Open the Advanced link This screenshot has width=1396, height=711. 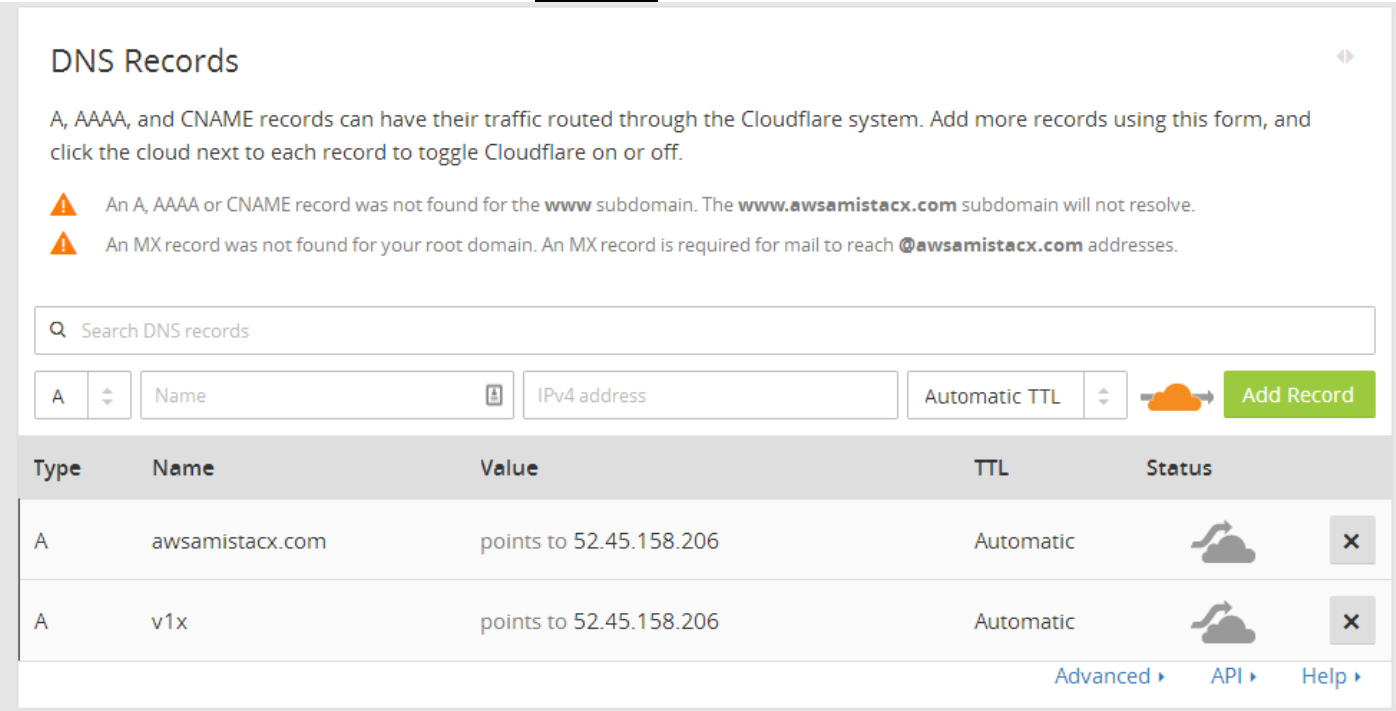pyautogui.click(x=1109, y=677)
